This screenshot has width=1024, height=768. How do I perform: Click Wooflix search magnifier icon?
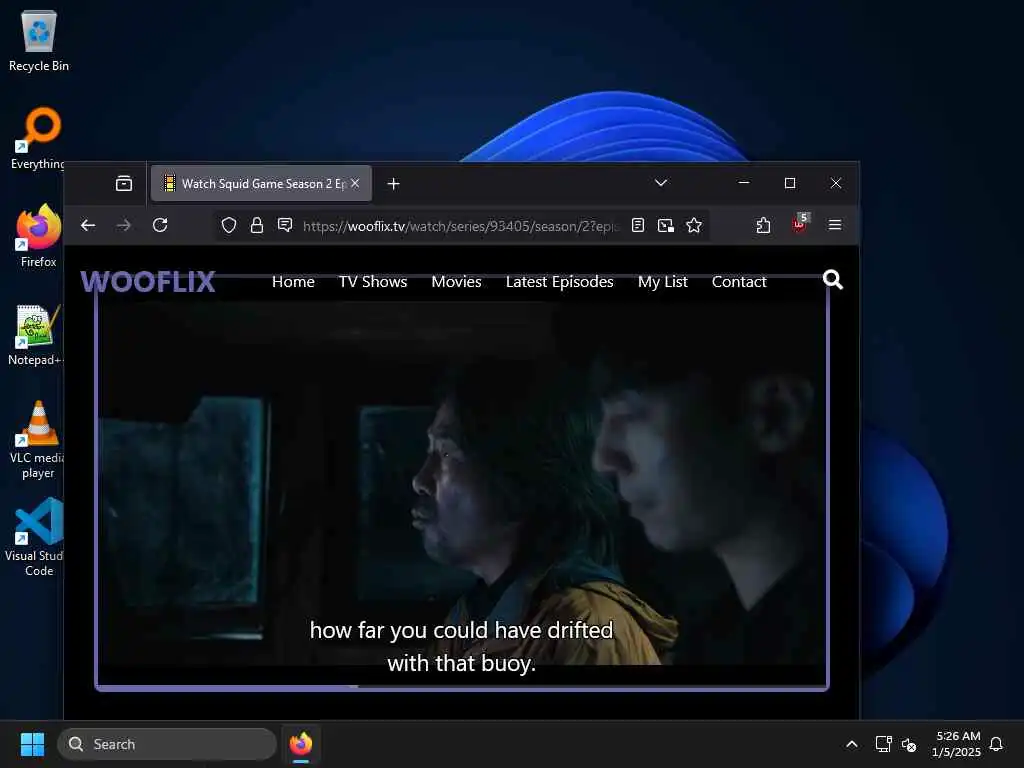833,280
